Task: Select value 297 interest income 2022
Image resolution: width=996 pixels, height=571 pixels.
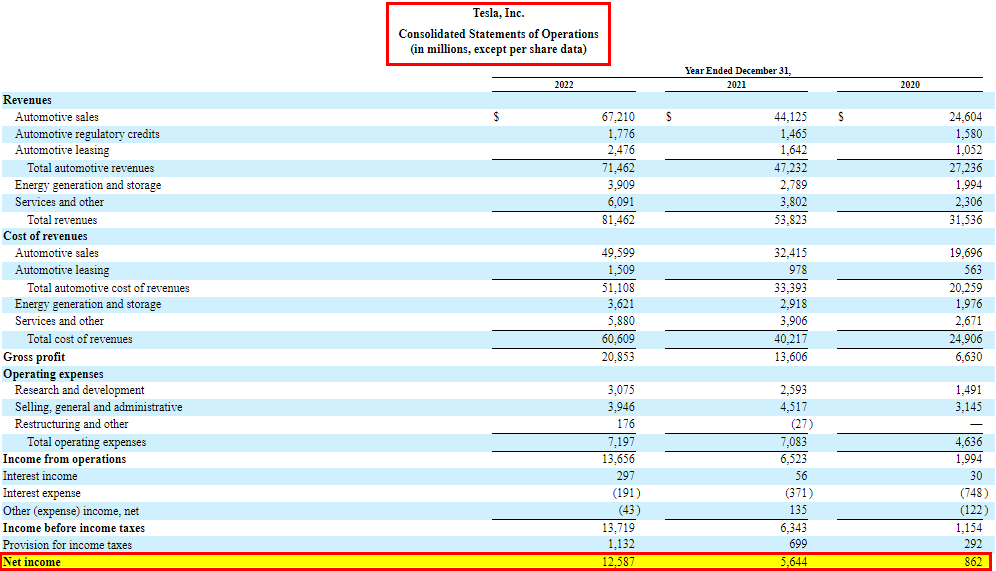Action: coord(625,476)
